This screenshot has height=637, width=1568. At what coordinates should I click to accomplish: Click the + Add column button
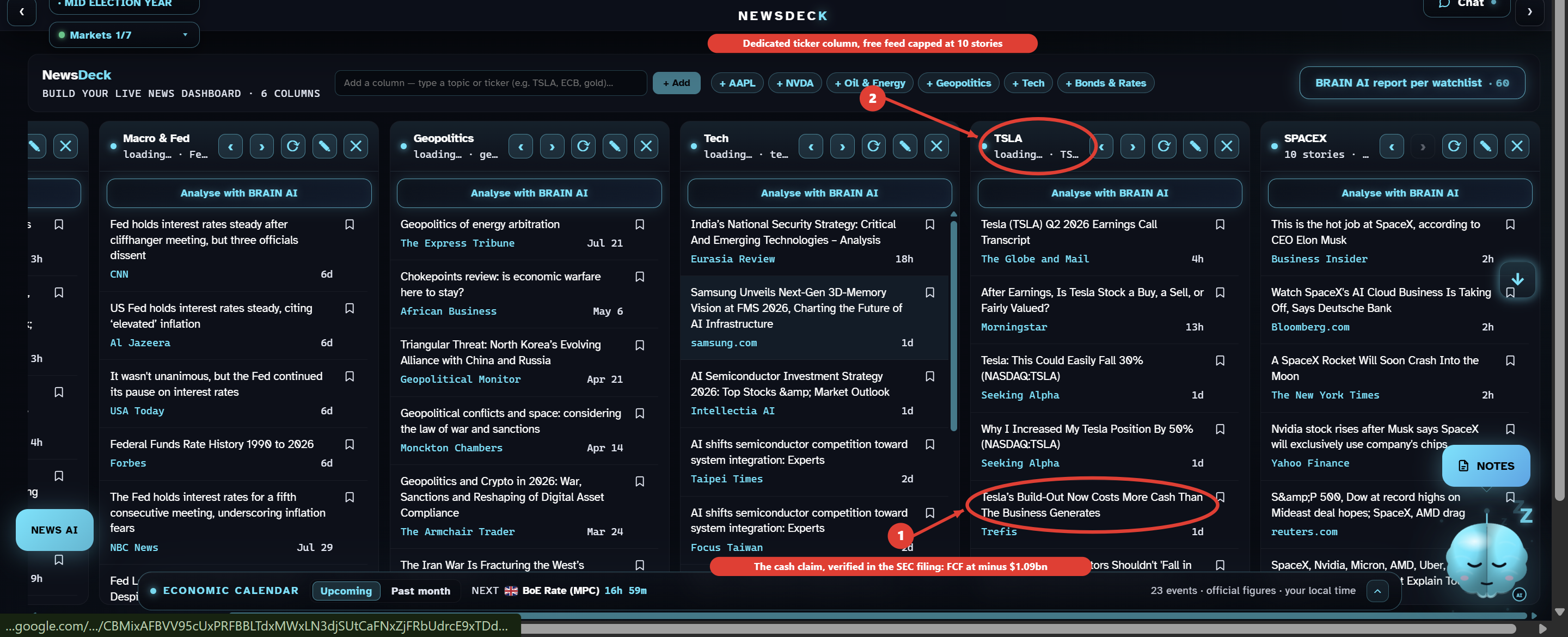[676, 83]
